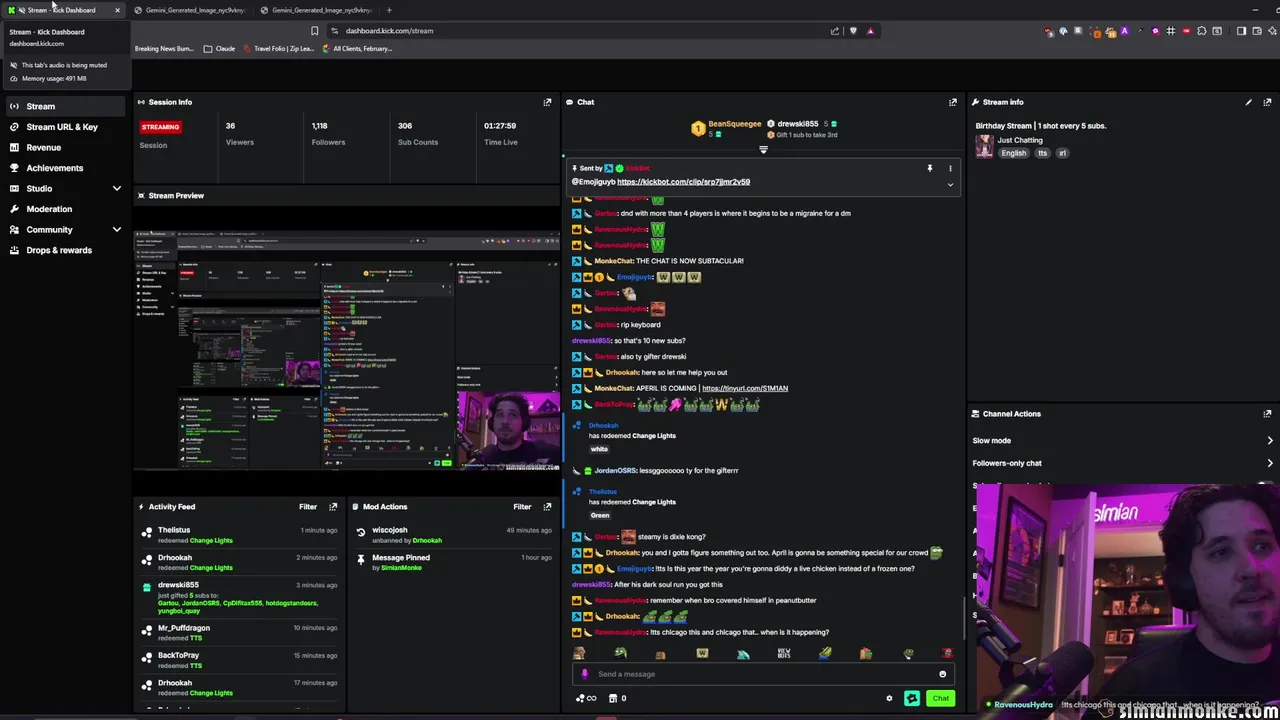This screenshot has width=1280, height=720.
Task: Open pinned message three-dot options
Action: (950, 168)
